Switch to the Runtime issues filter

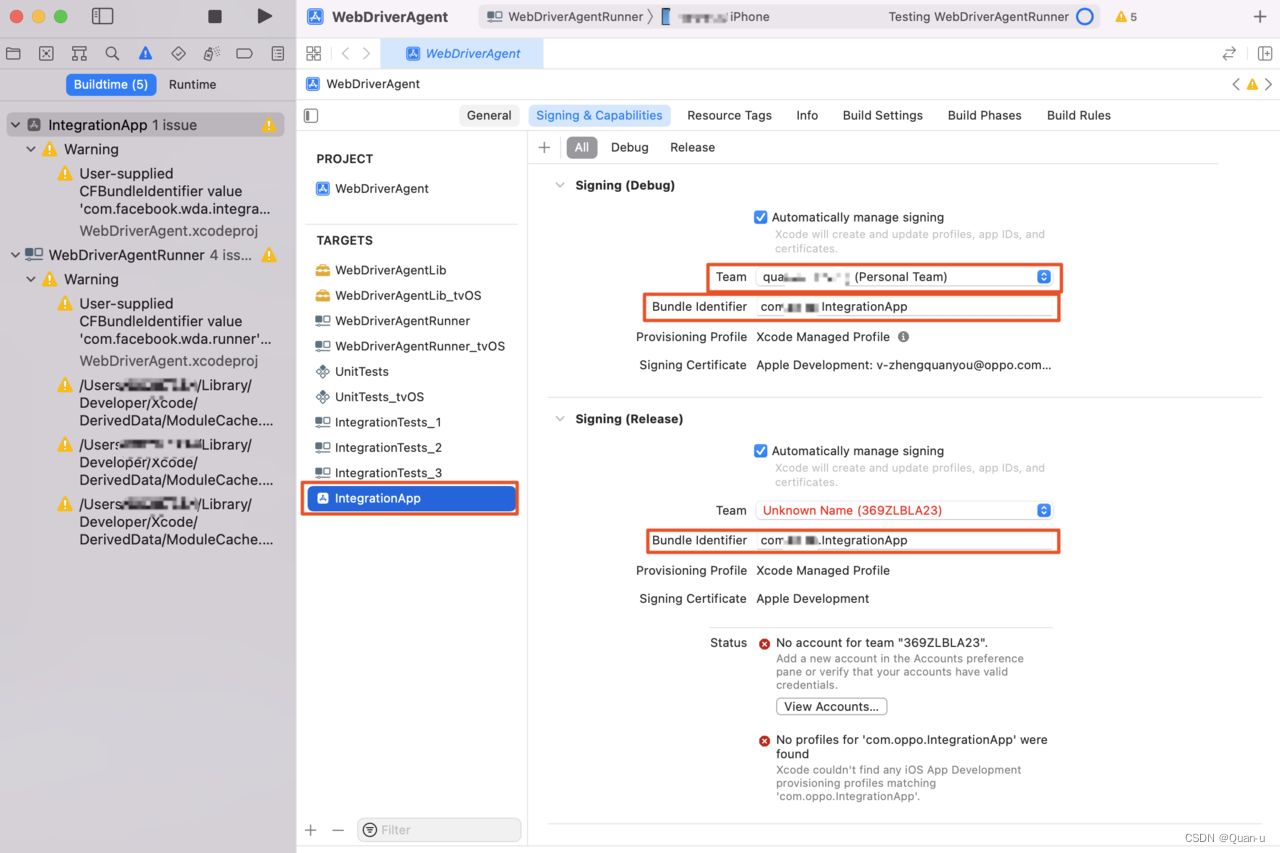coord(192,85)
